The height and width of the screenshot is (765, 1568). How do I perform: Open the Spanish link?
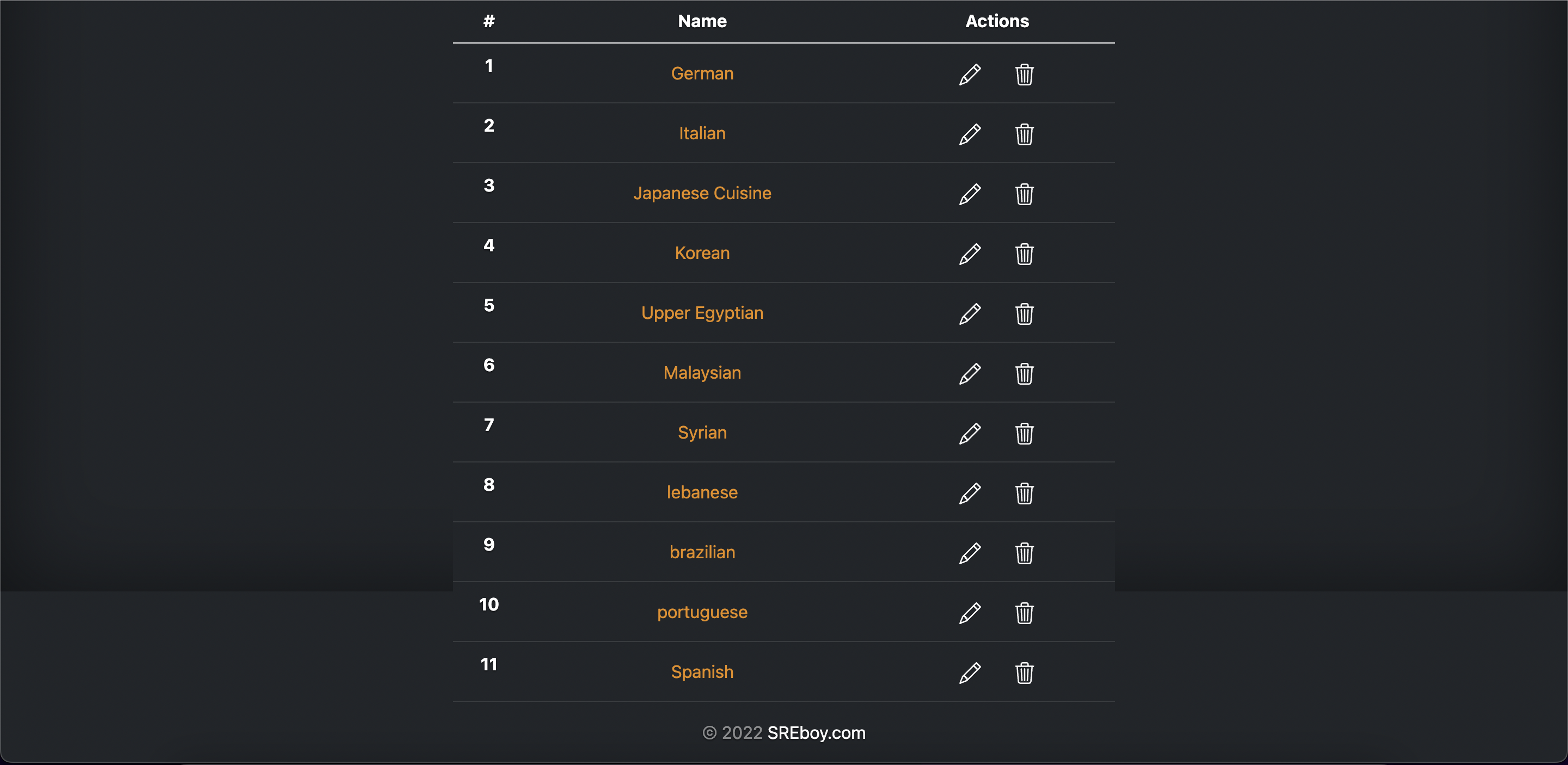pos(702,672)
